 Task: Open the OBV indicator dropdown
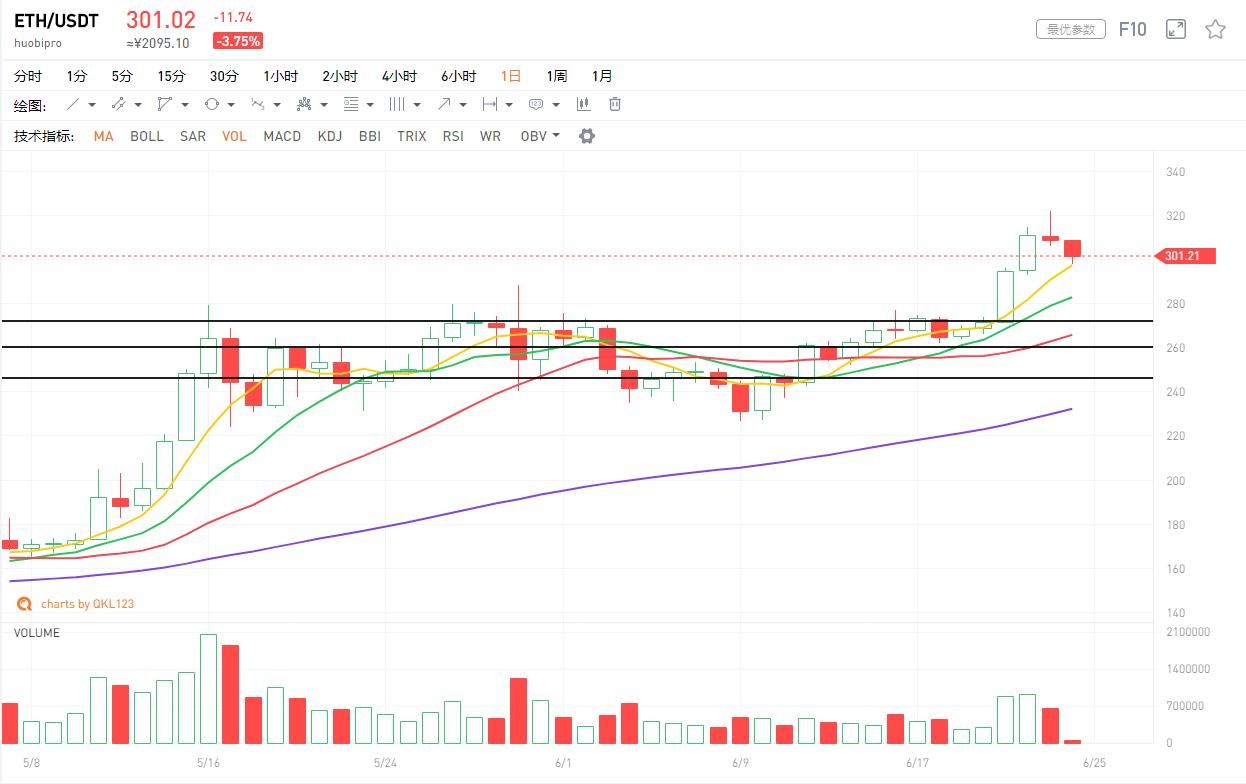pos(540,136)
